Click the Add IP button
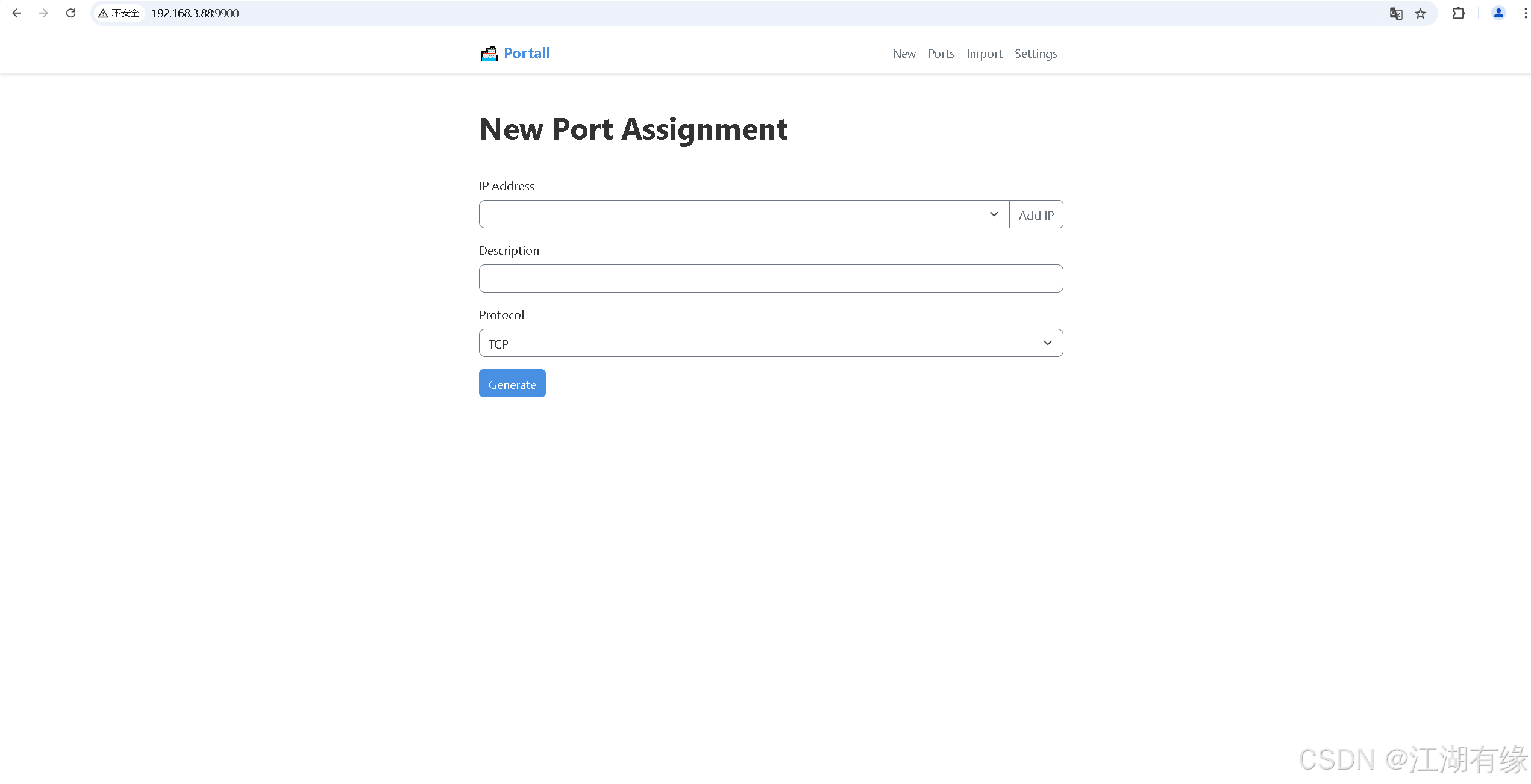 coord(1036,214)
